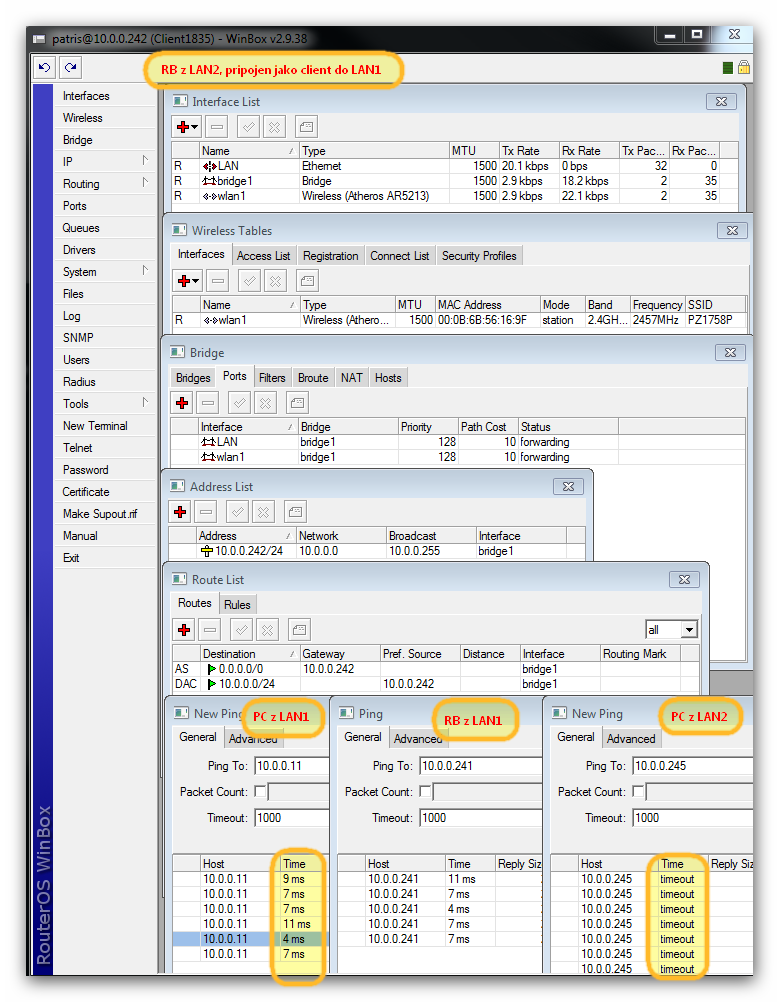The height and width of the screenshot is (1002, 779).
Task: Click the disable X button in Wireless Tables
Action: 275,281
